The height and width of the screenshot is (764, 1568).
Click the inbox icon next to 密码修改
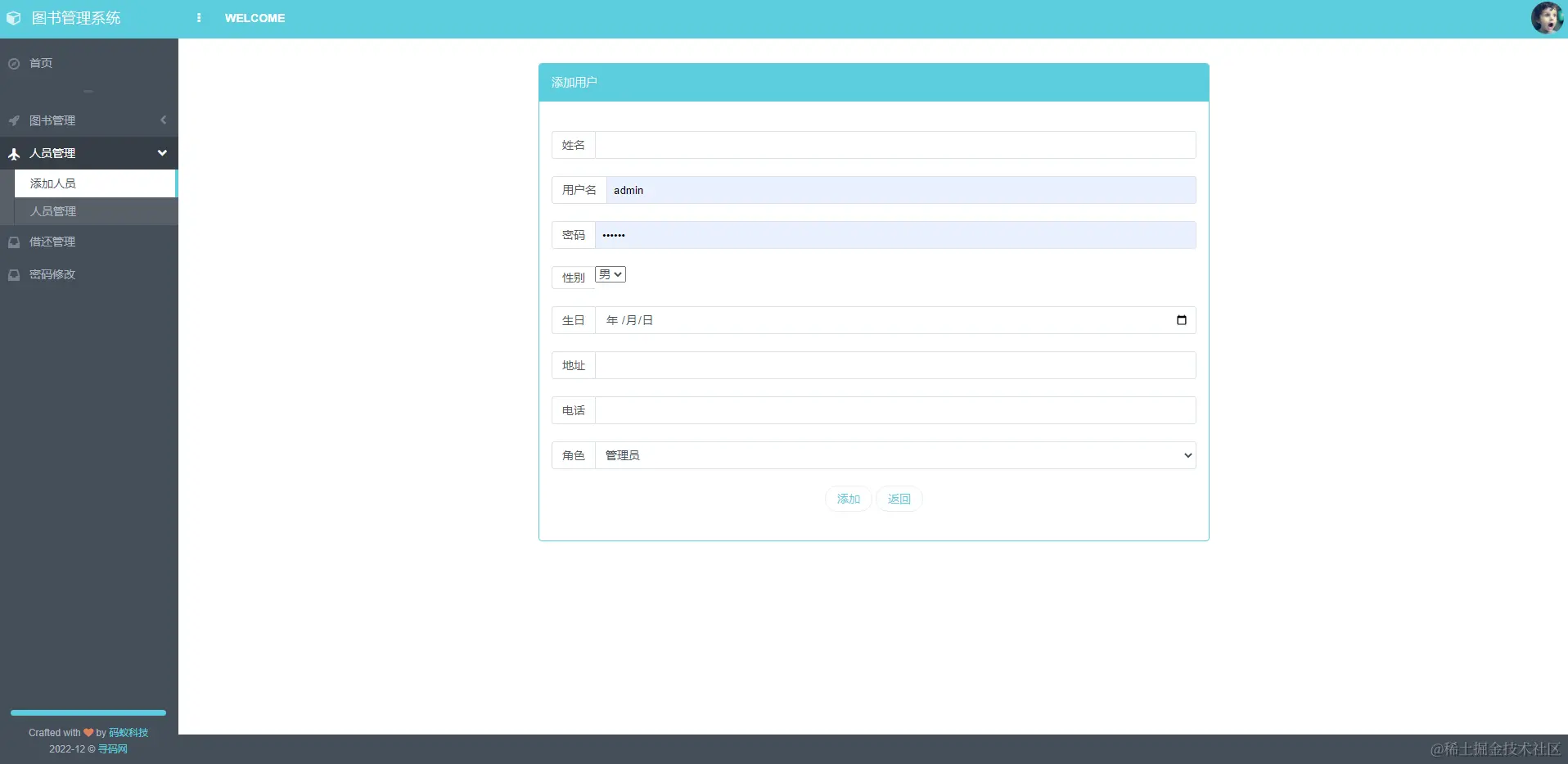pos(13,274)
